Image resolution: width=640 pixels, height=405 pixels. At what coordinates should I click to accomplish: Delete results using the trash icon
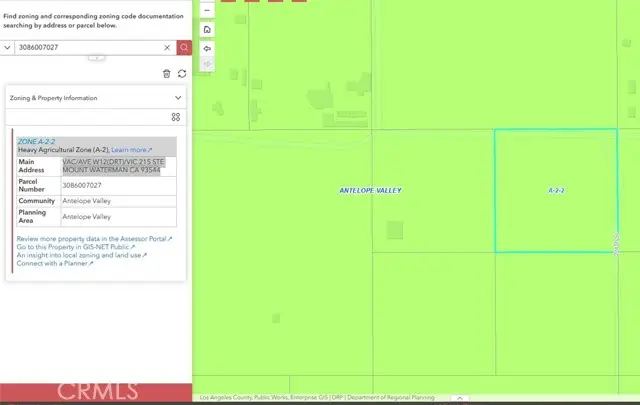pos(166,73)
